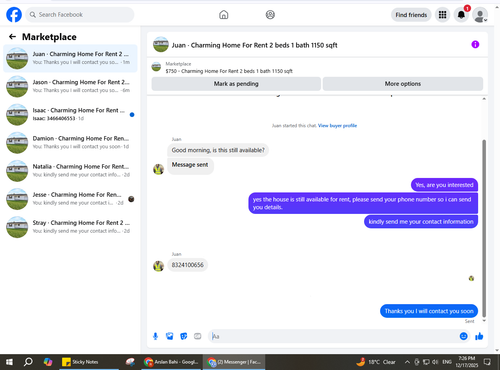Focus the Search Facebook field
The height and width of the screenshot is (370, 500).
[x=80, y=15]
